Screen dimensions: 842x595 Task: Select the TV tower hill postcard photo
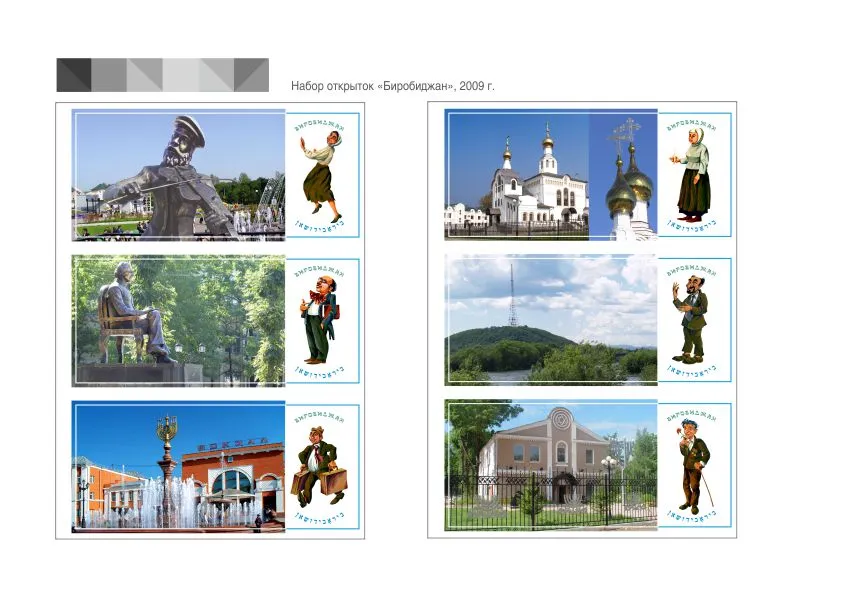click(551, 320)
